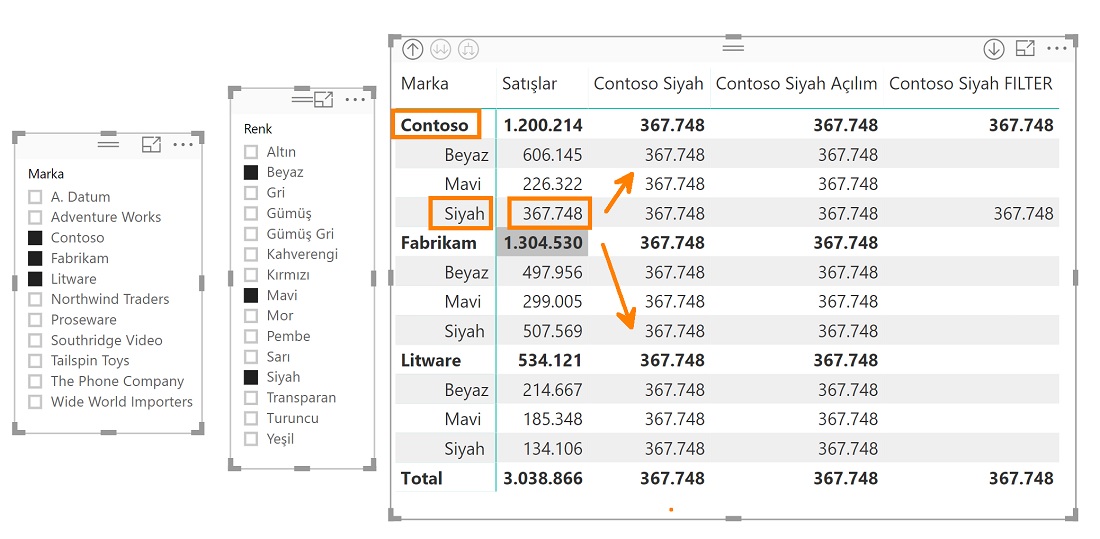Check Kırmızı color option

[250, 275]
